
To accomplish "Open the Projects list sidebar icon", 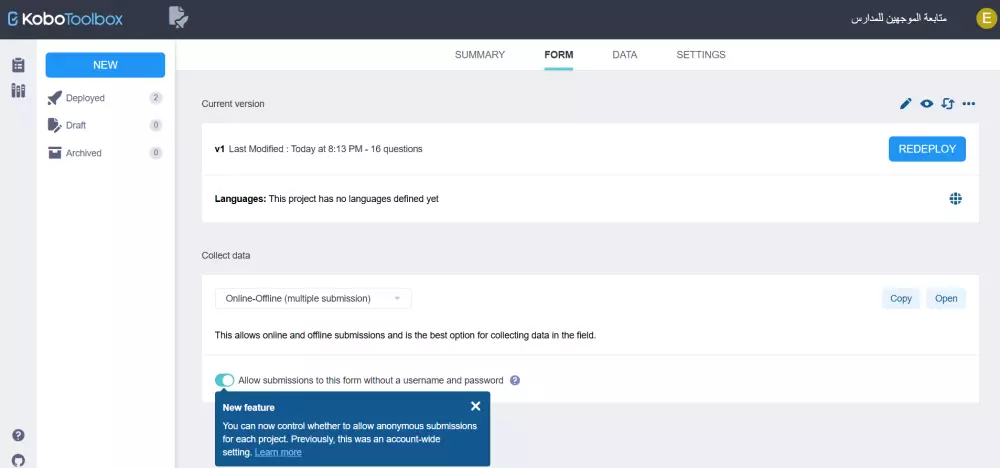I will coord(18,65).
